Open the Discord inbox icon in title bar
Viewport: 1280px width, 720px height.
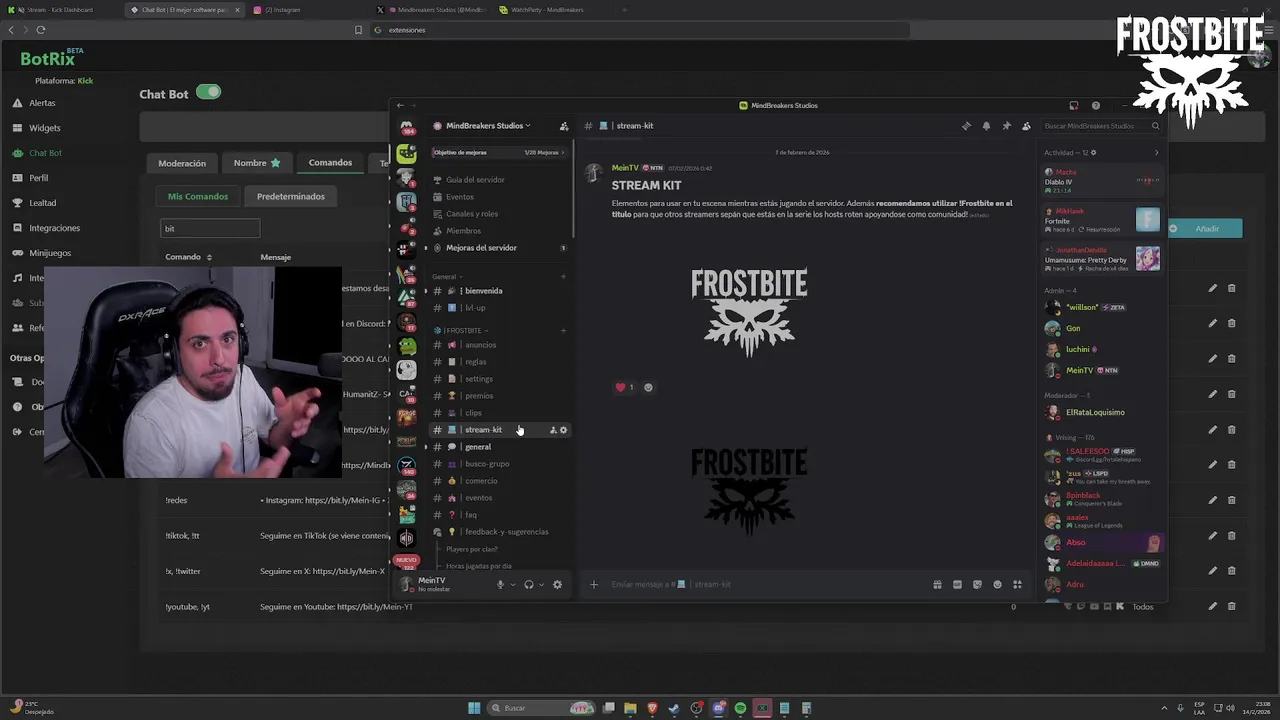(1073, 105)
